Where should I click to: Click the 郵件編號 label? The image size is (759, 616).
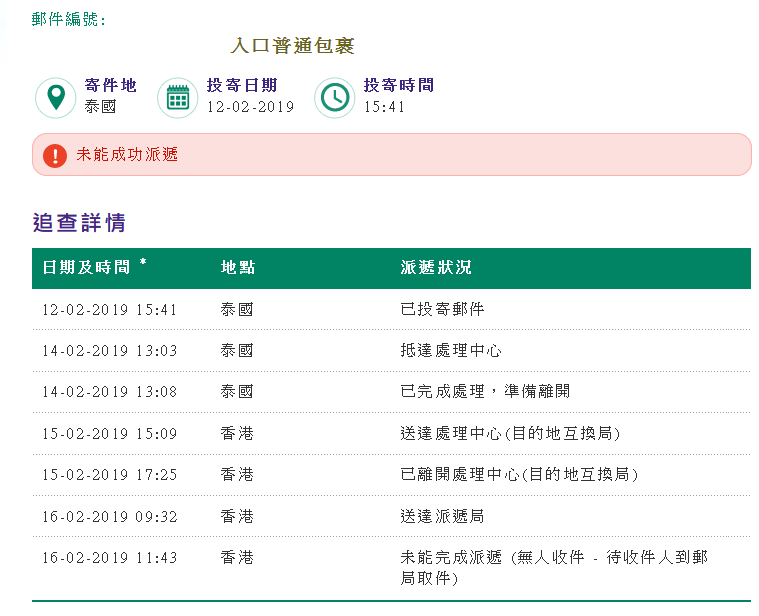click(x=68, y=19)
